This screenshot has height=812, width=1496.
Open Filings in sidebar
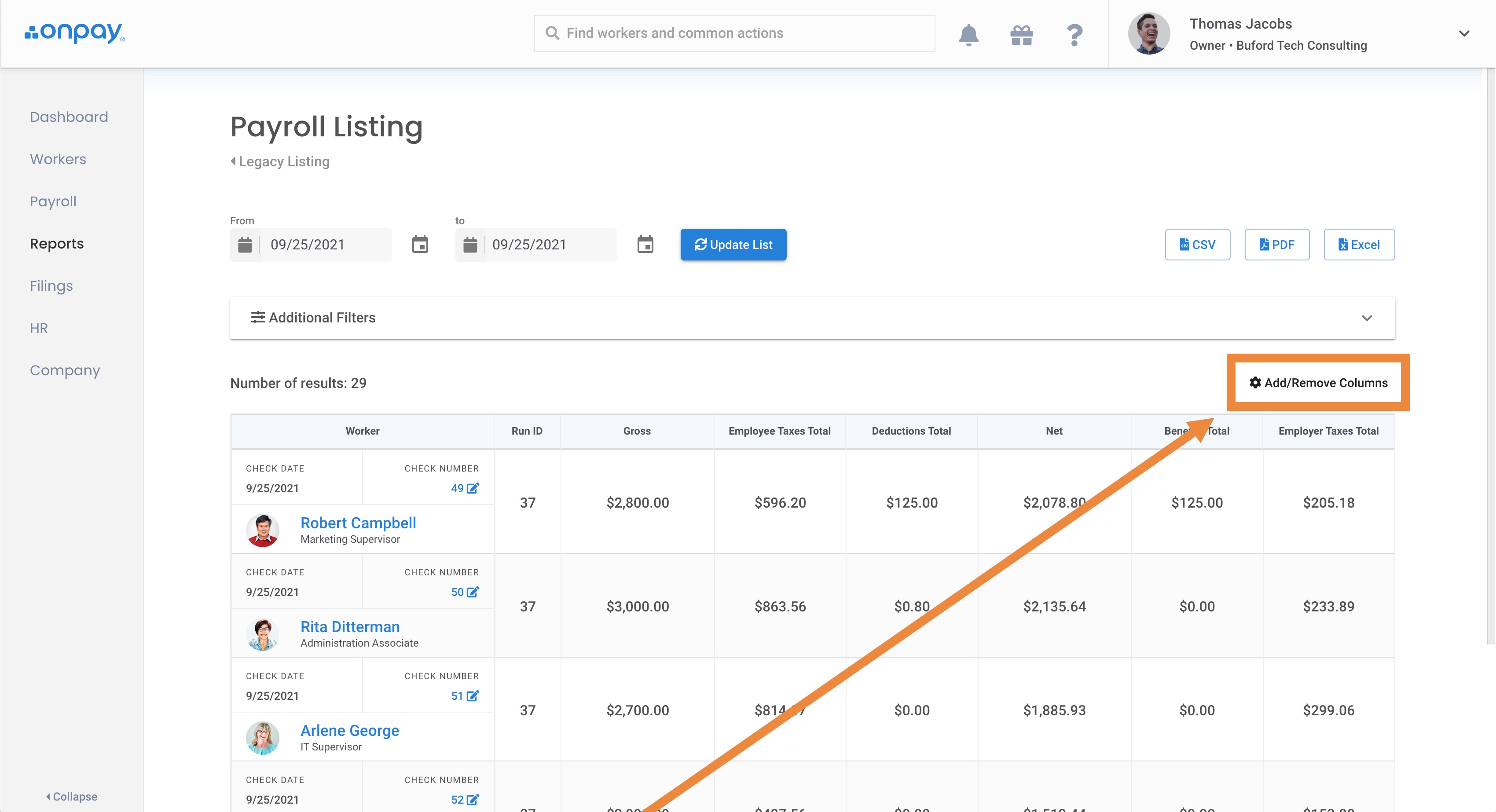click(51, 286)
